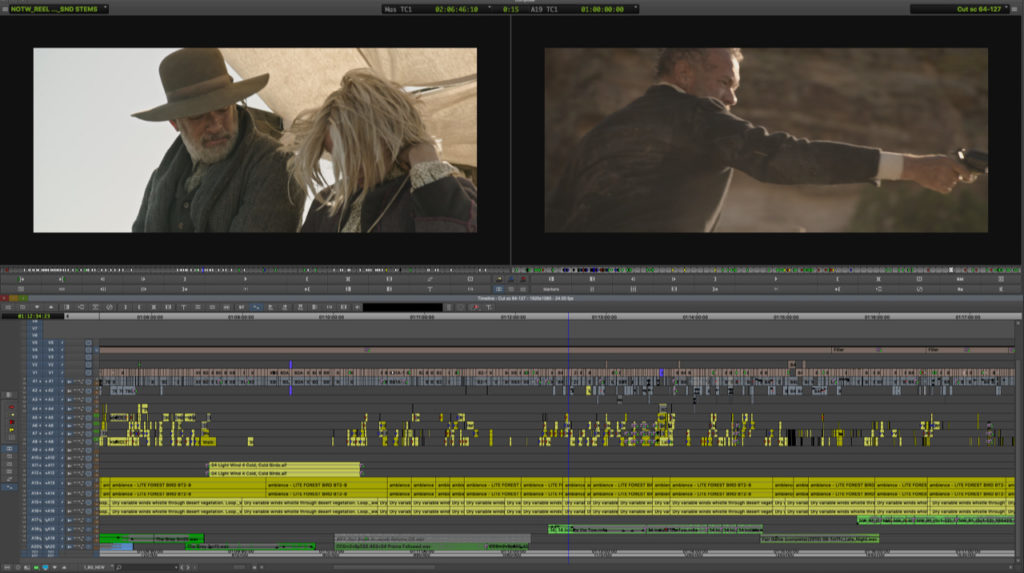Click the Markers button below record monitor
This screenshot has width=1024, height=573.
click(x=551, y=289)
